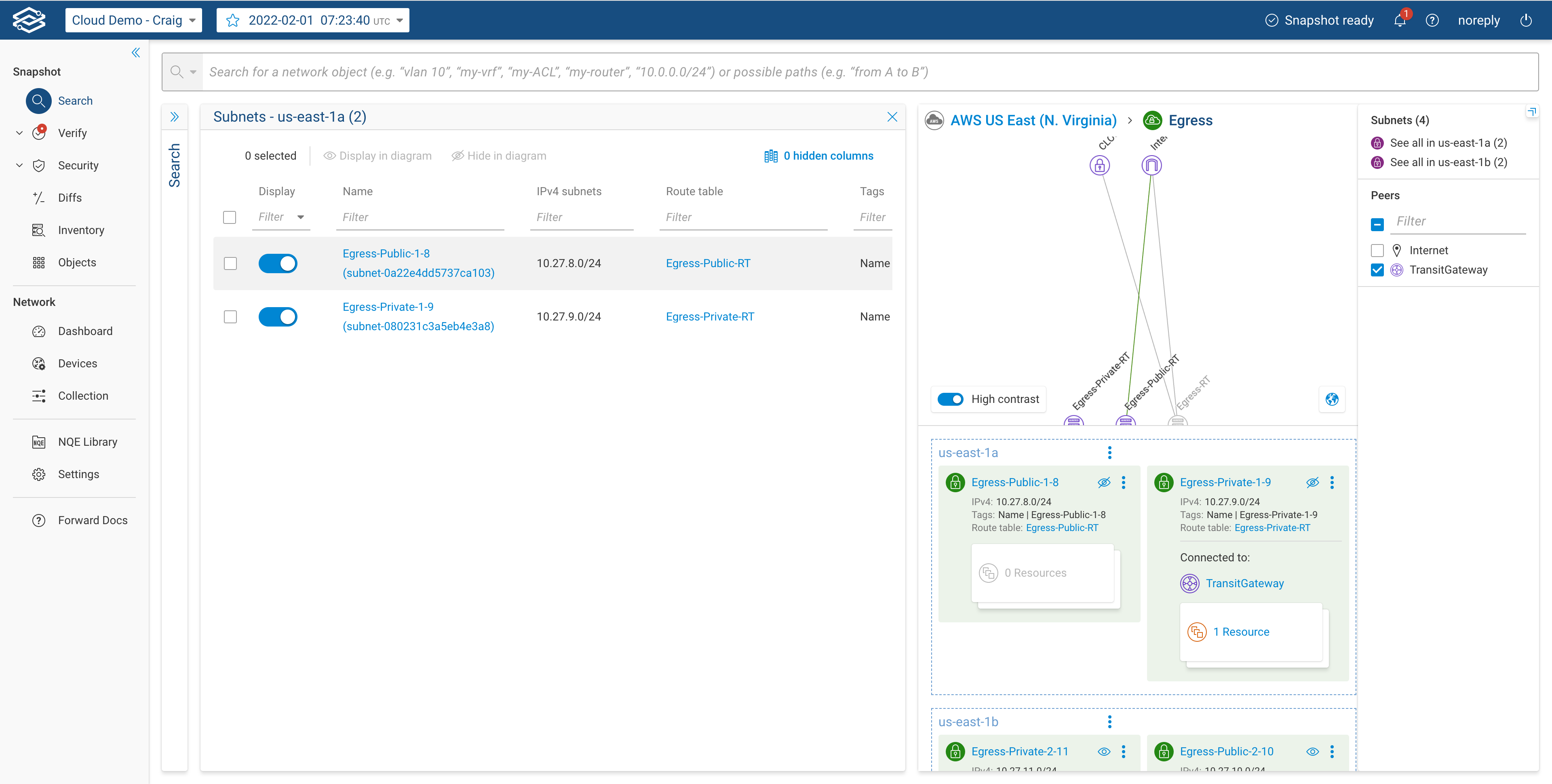Select the Devices icon under Network
This screenshot has width=1552, height=784.
(x=38, y=363)
